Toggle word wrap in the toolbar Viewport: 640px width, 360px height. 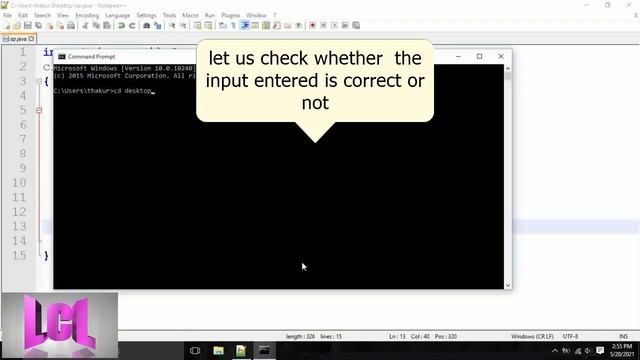pyautogui.click(x=223, y=26)
